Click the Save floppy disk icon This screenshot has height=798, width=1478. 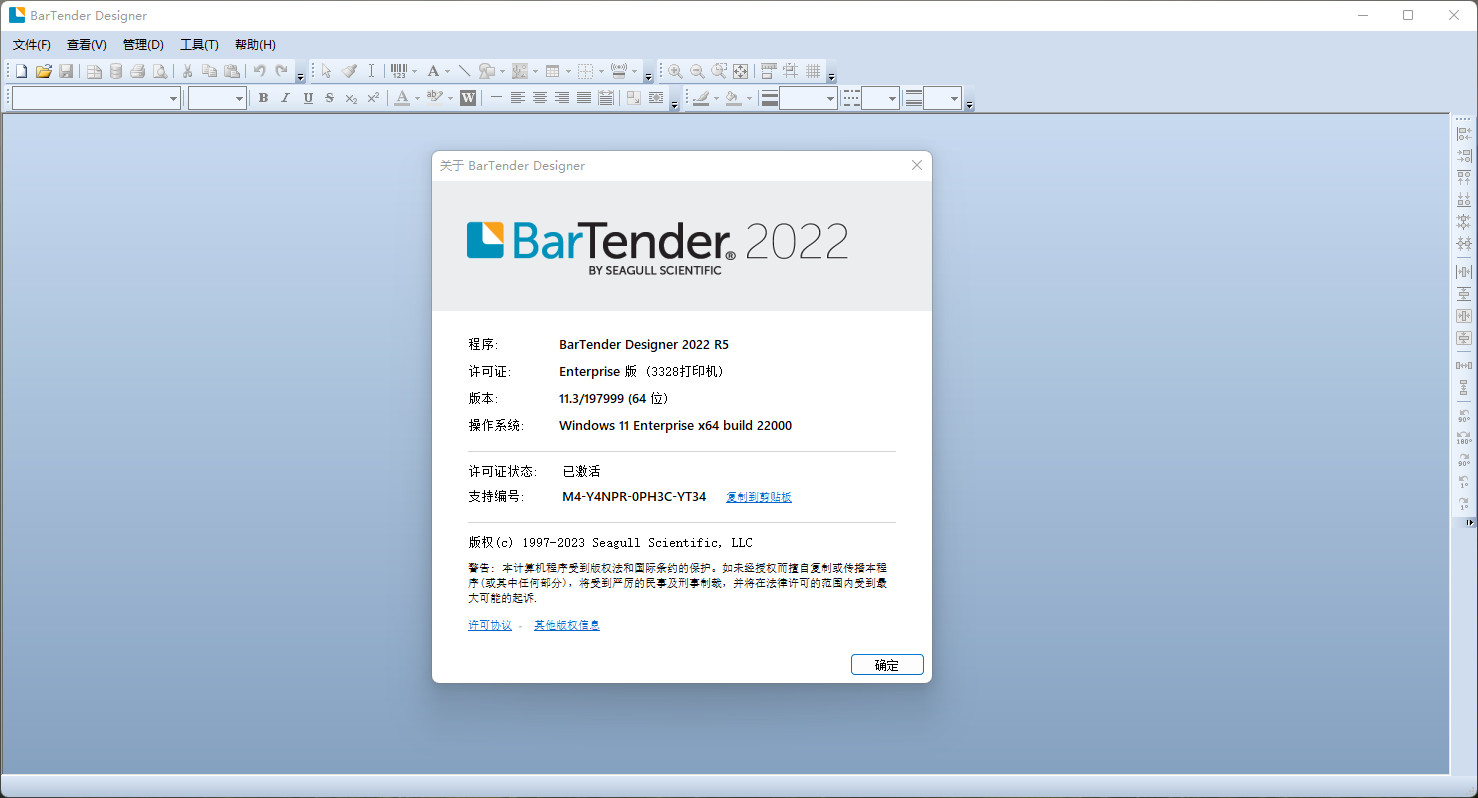pyautogui.click(x=66, y=71)
